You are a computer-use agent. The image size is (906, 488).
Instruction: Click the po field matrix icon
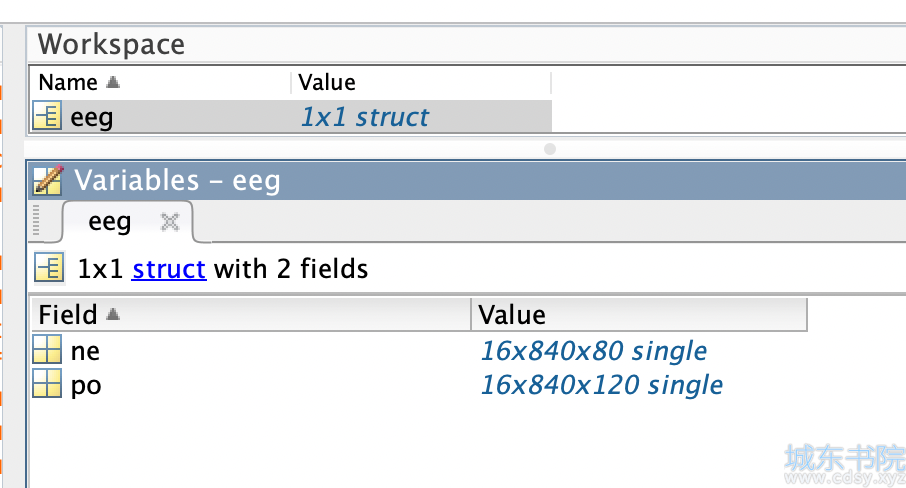(x=47, y=384)
